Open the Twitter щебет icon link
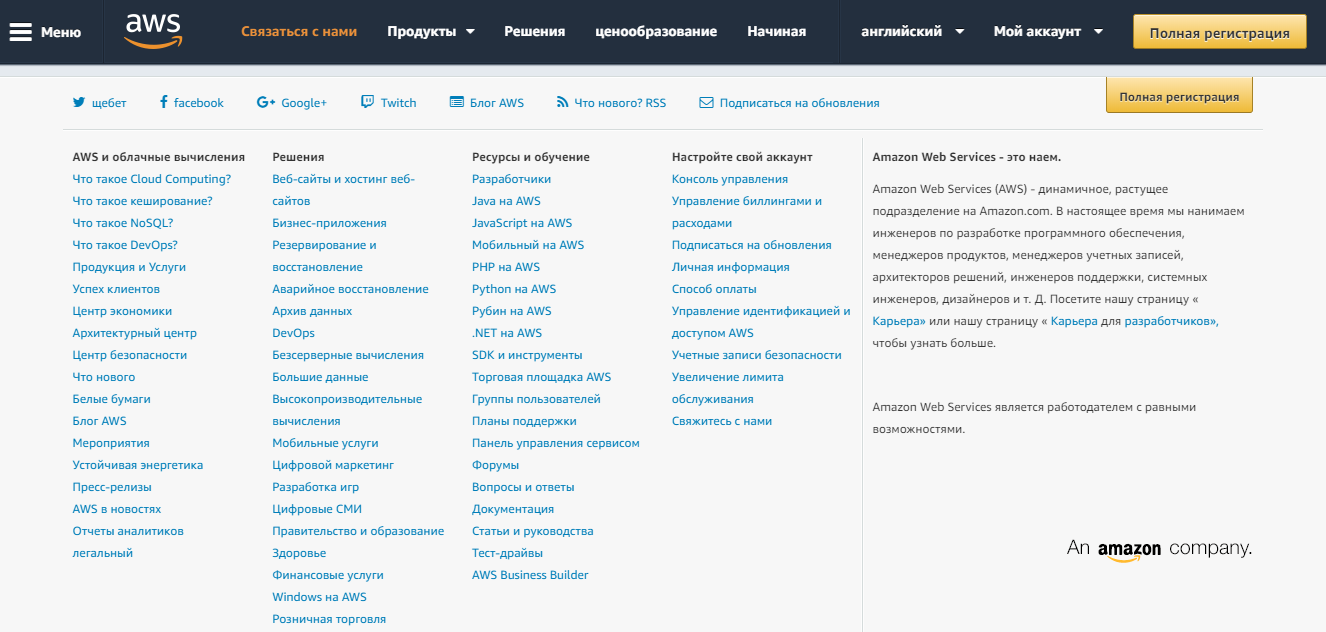Screen dimensions: 1326x632 click(79, 102)
